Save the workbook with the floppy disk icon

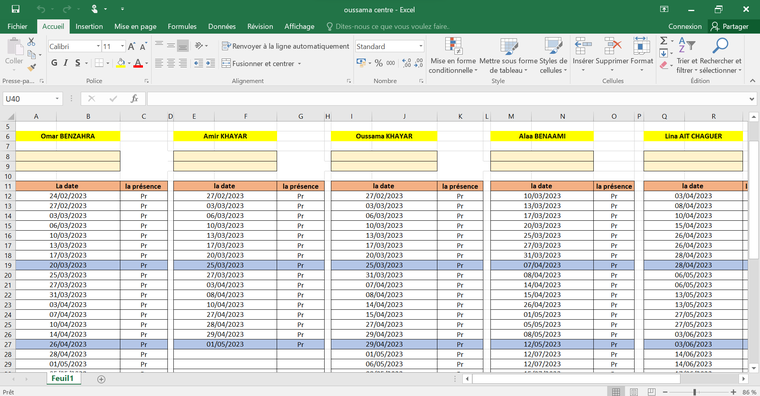(x=16, y=9)
